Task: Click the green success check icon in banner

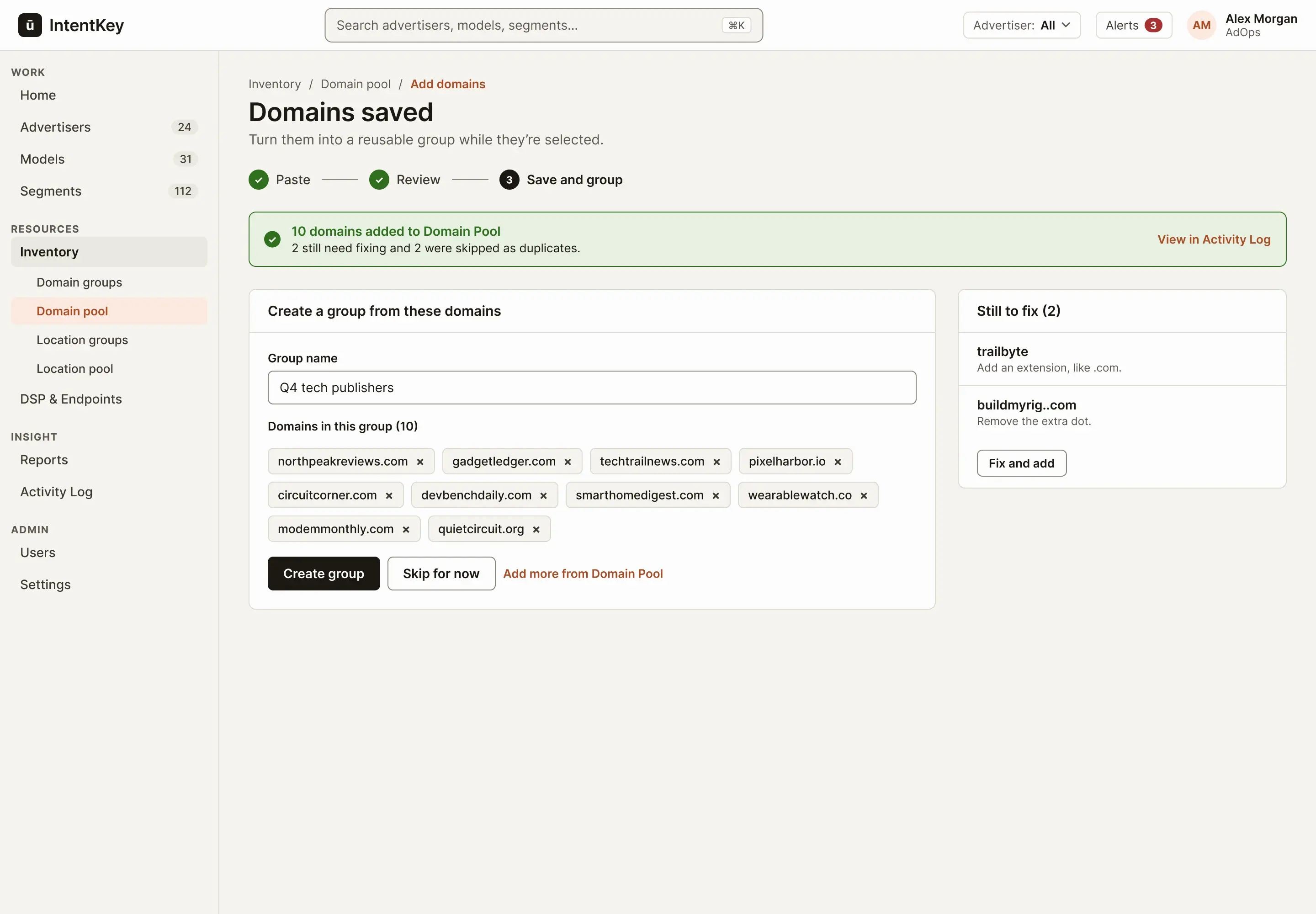Action: (273, 239)
